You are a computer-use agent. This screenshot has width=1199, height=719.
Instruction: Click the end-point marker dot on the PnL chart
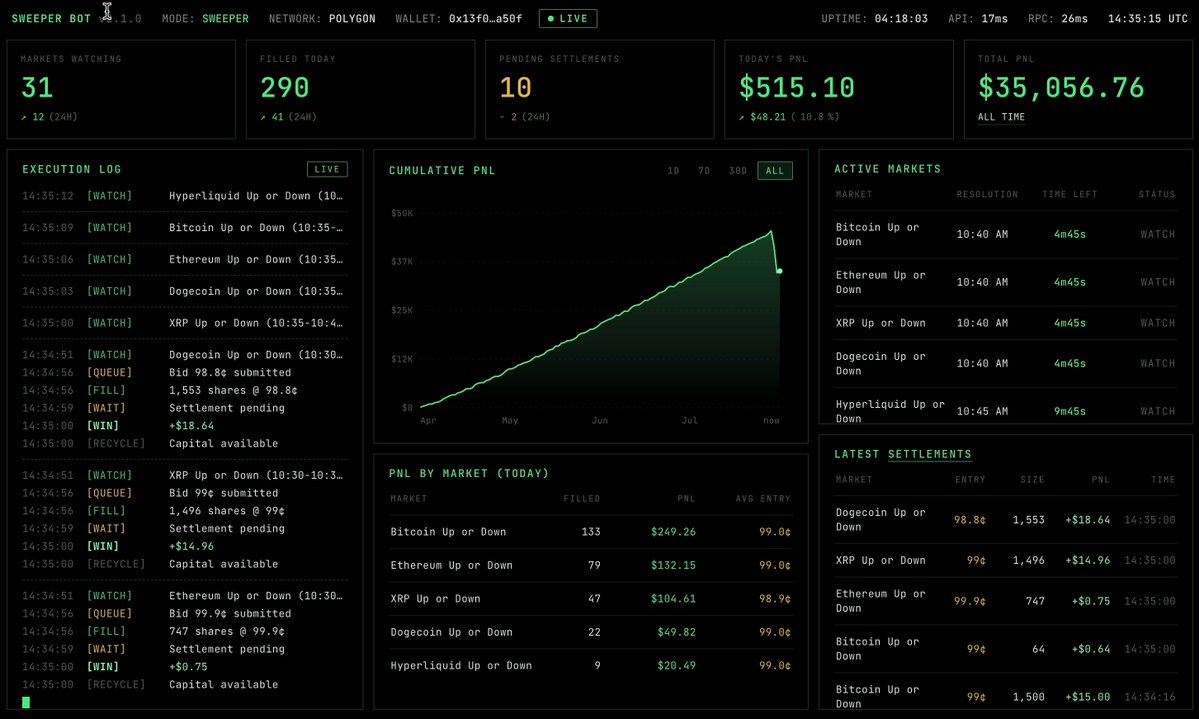pos(779,271)
